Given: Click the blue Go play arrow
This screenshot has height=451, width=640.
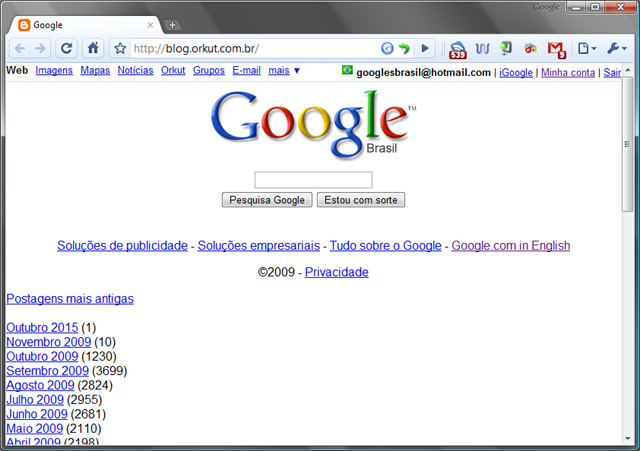Looking at the screenshot, I should (x=424, y=49).
